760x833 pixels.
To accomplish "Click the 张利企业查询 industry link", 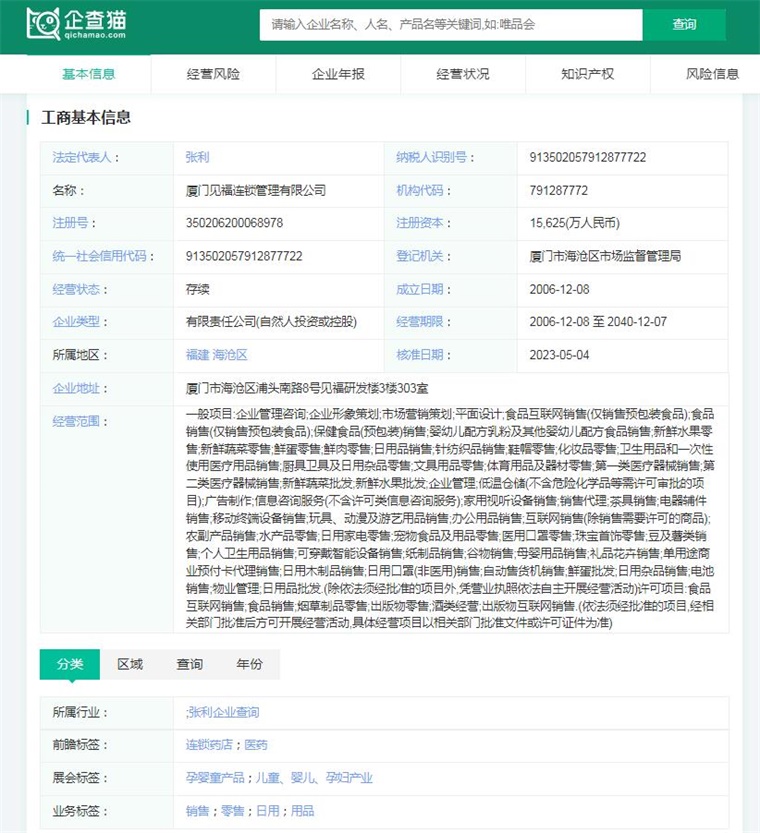I will tap(223, 712).
